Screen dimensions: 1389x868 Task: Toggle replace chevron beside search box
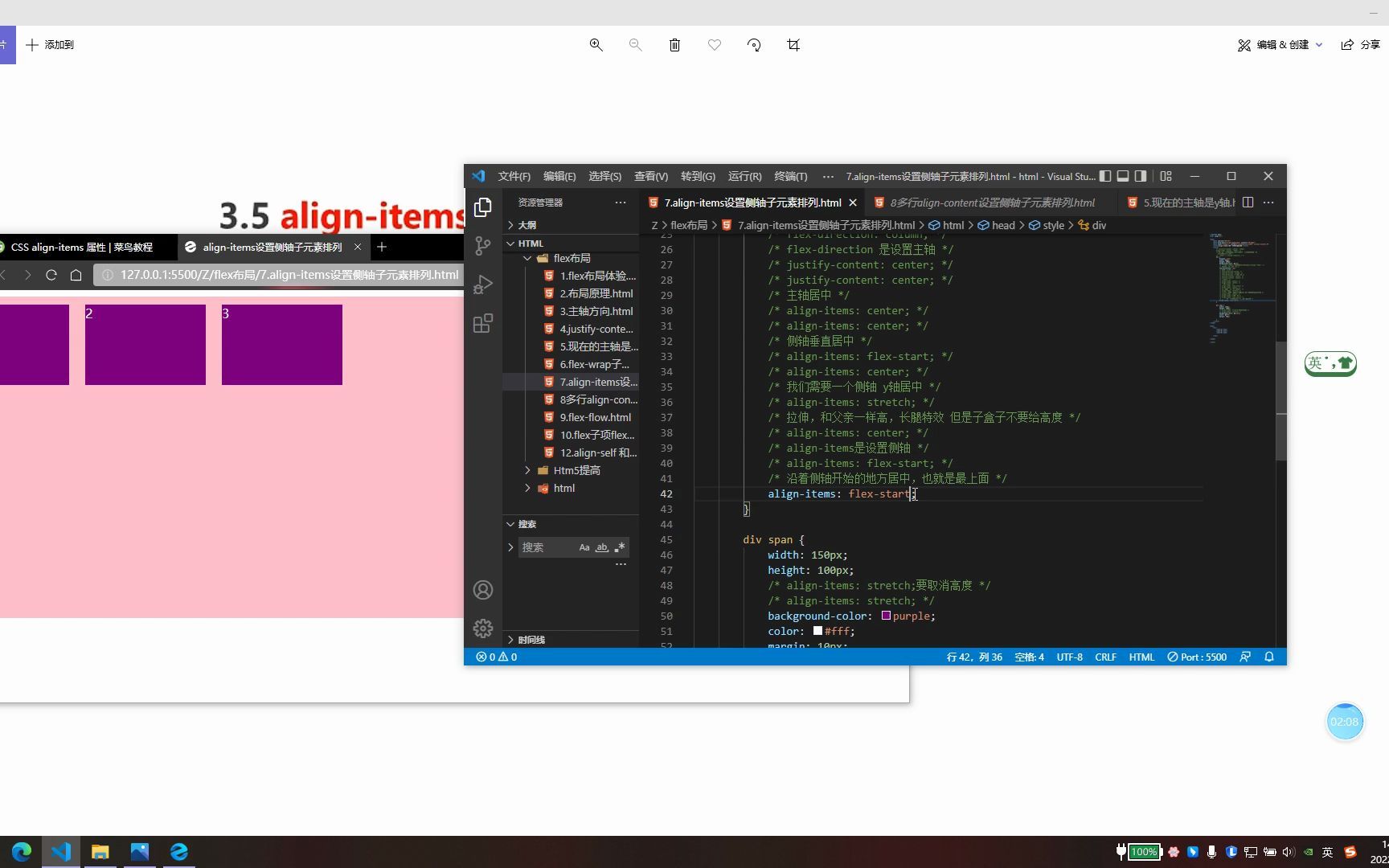pyautogui.click(x=510, y=547)
